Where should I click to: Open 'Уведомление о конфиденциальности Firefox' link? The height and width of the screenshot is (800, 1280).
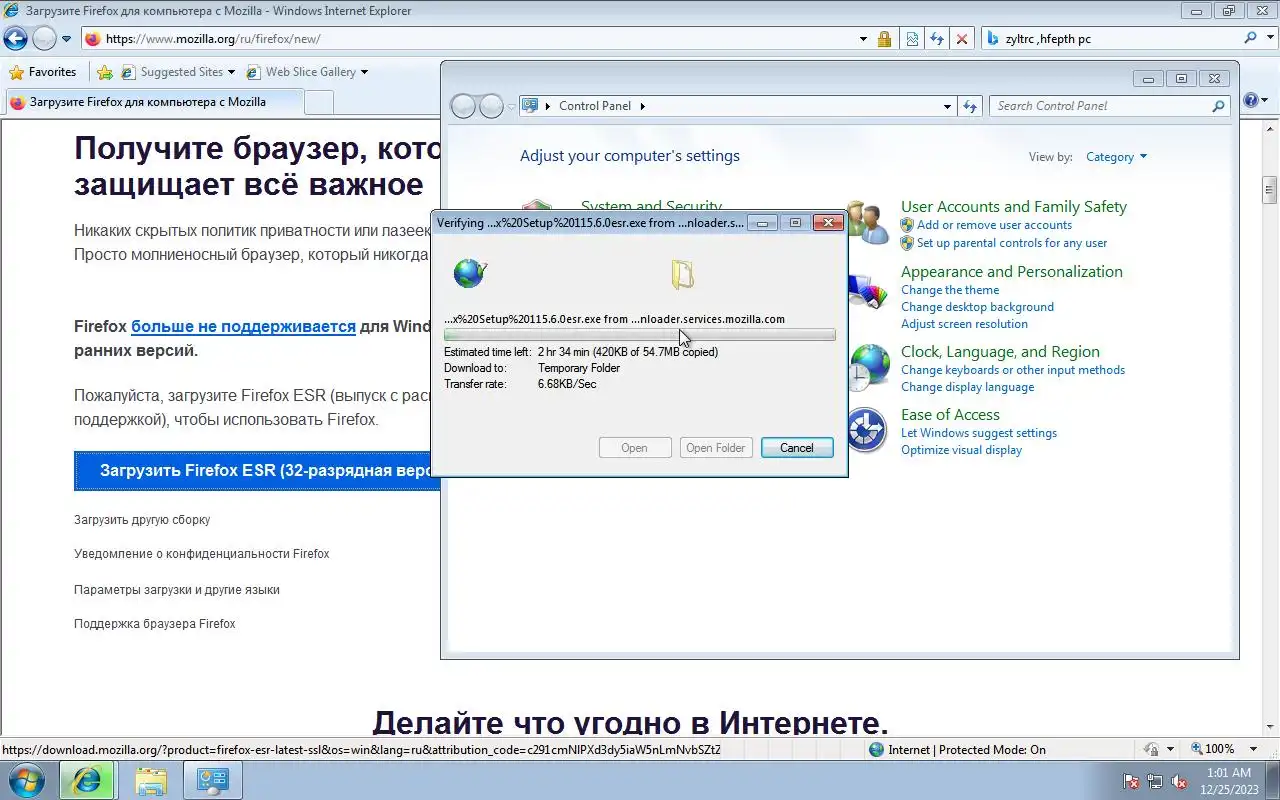click(x=201, y=554)
